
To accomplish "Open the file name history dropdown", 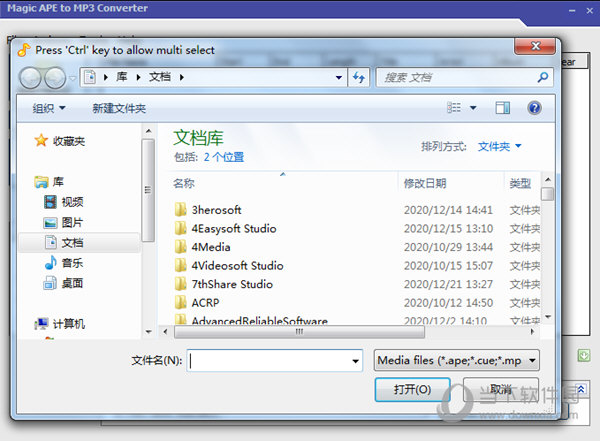I will pyautogui.click(x=355, y=361).
